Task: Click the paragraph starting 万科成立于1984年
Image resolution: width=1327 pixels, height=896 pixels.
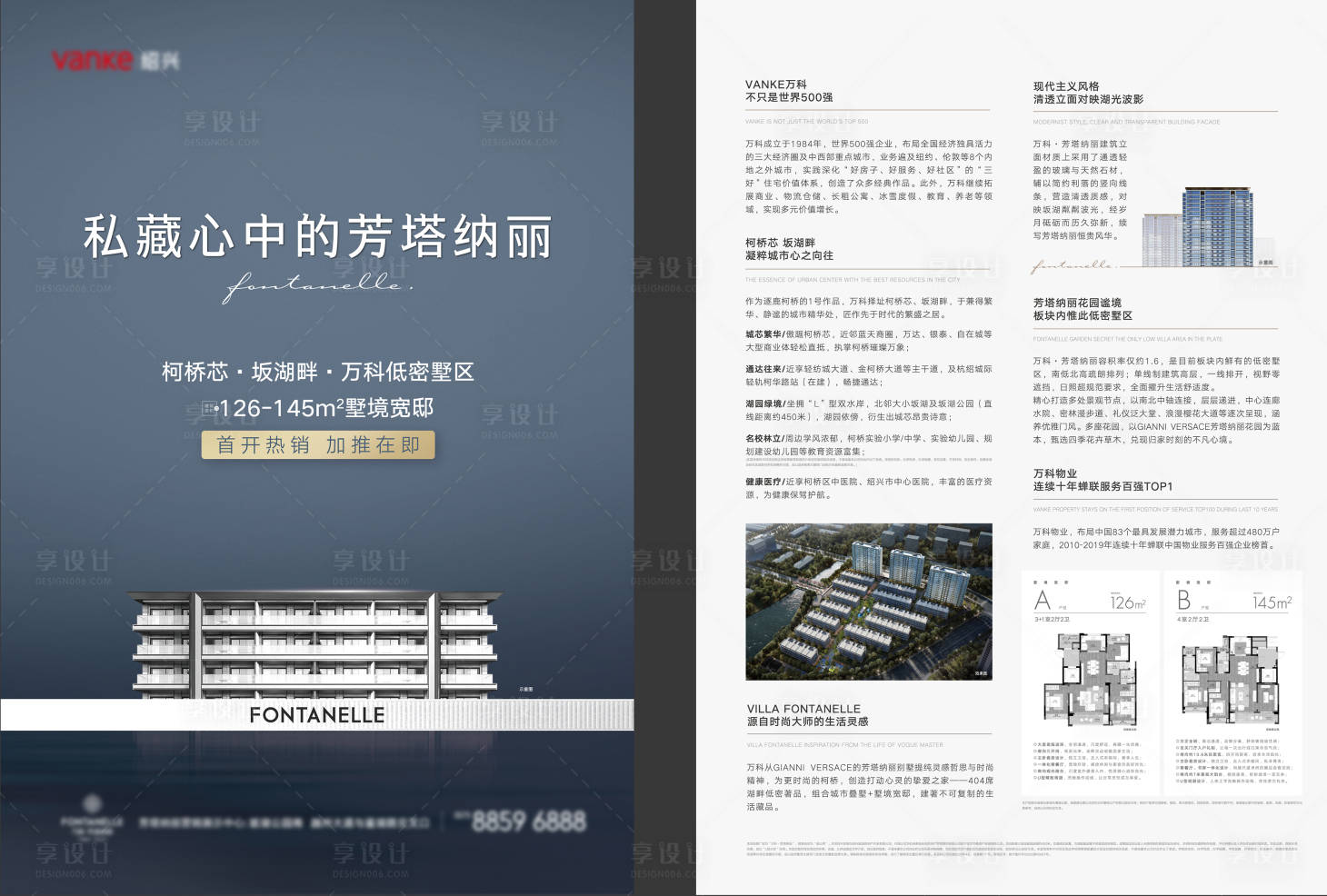Action: [x=869, y=176]
